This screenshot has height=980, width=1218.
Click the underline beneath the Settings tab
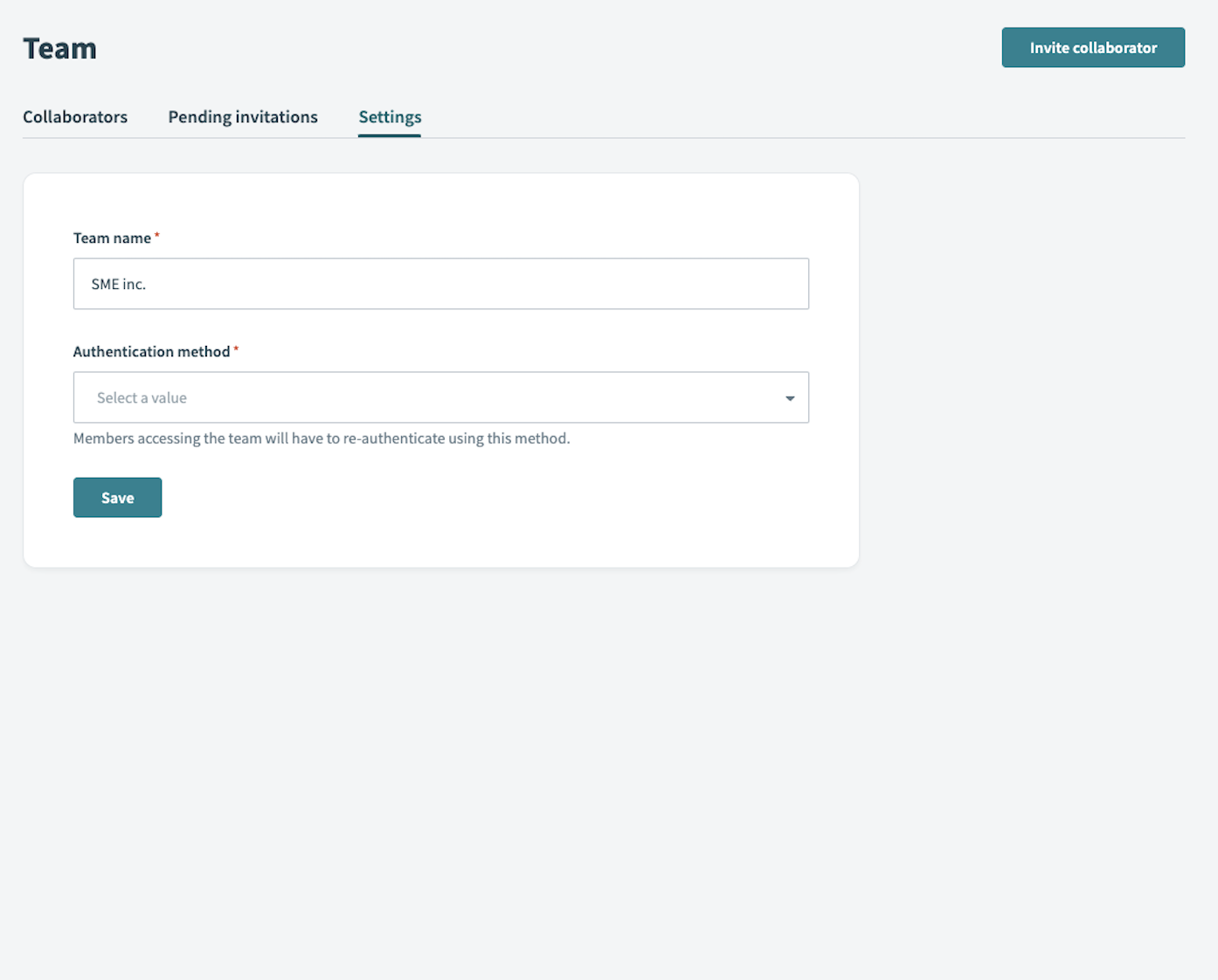tap(390, 135)
